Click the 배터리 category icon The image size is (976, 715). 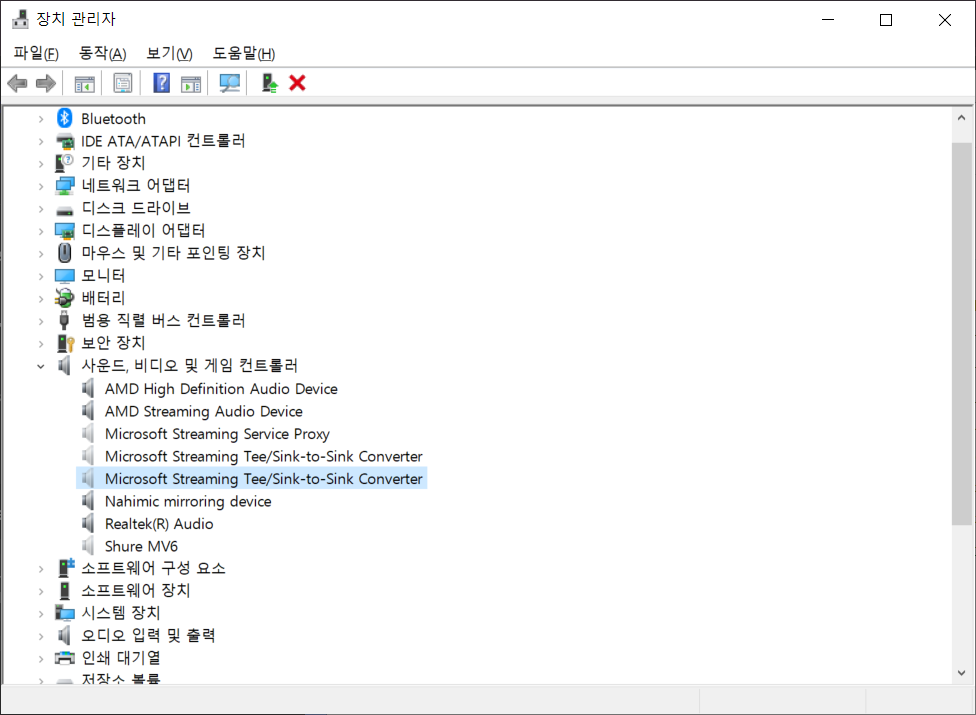tap(64, 298)
